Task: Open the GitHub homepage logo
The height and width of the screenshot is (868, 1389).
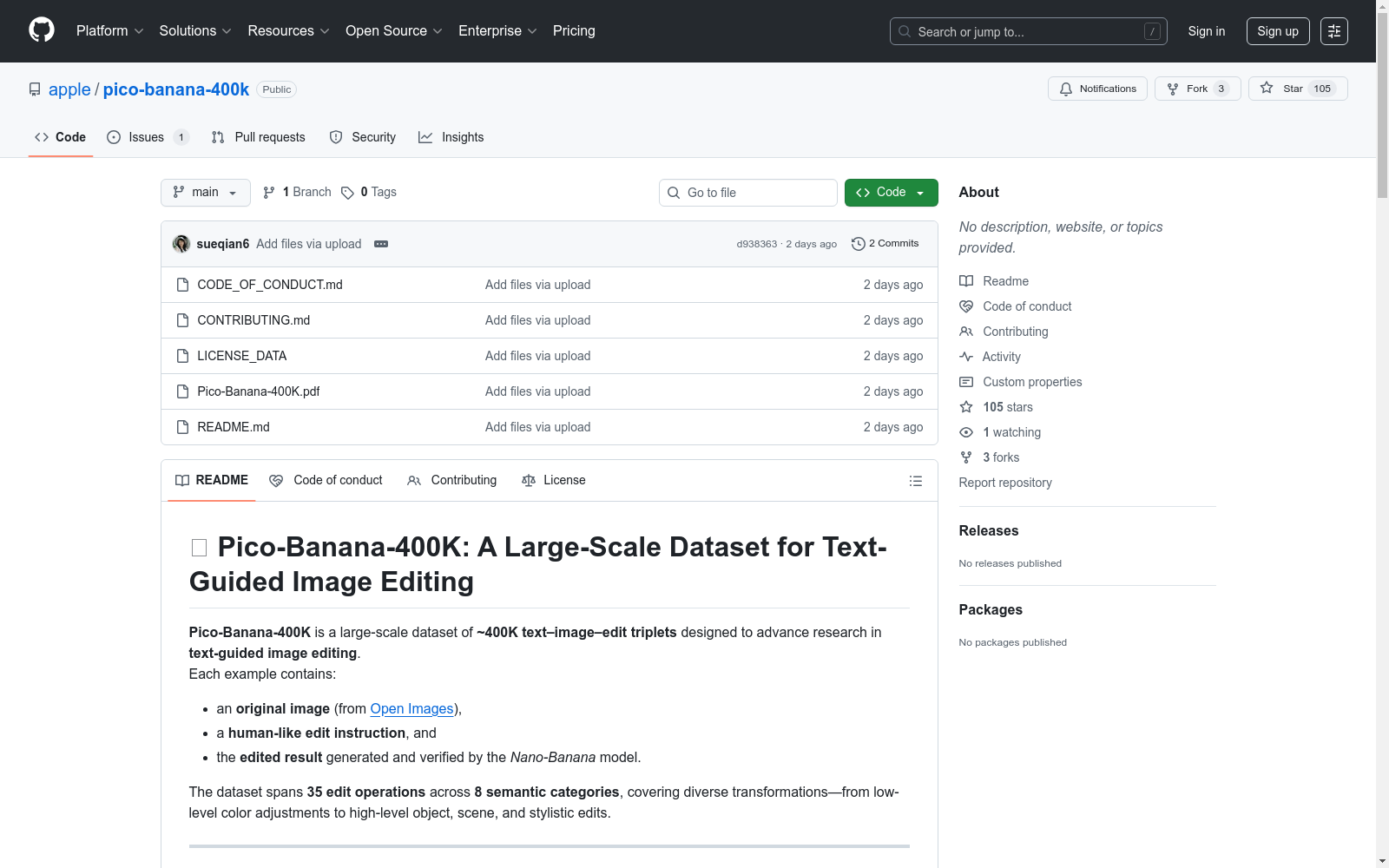Action: [42, 30]
